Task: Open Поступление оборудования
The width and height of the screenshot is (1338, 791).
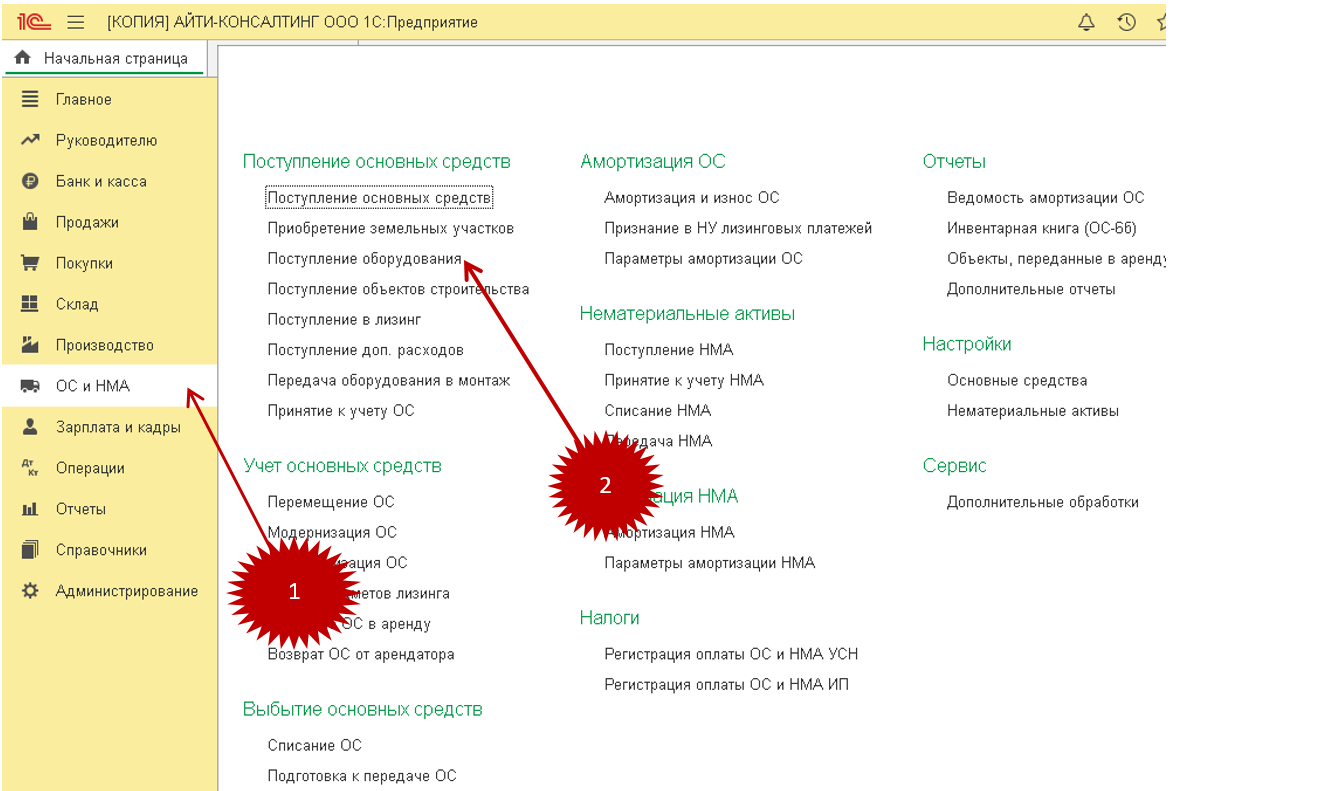Action: pos(364,259)
